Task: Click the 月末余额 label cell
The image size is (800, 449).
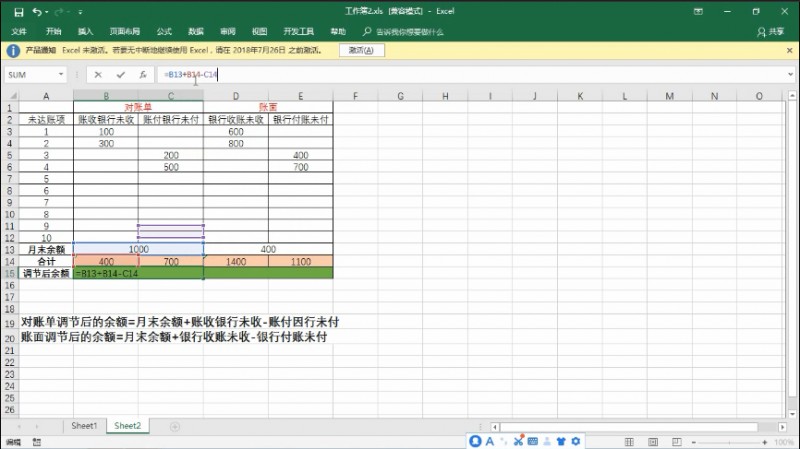Action: 46,250
